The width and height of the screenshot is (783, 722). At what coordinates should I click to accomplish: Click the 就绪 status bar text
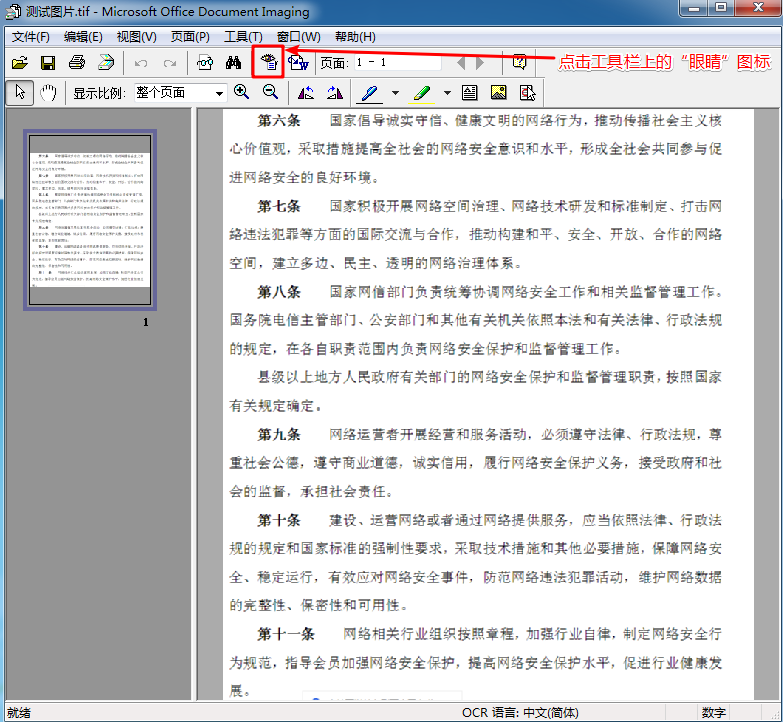pos(19,713)
